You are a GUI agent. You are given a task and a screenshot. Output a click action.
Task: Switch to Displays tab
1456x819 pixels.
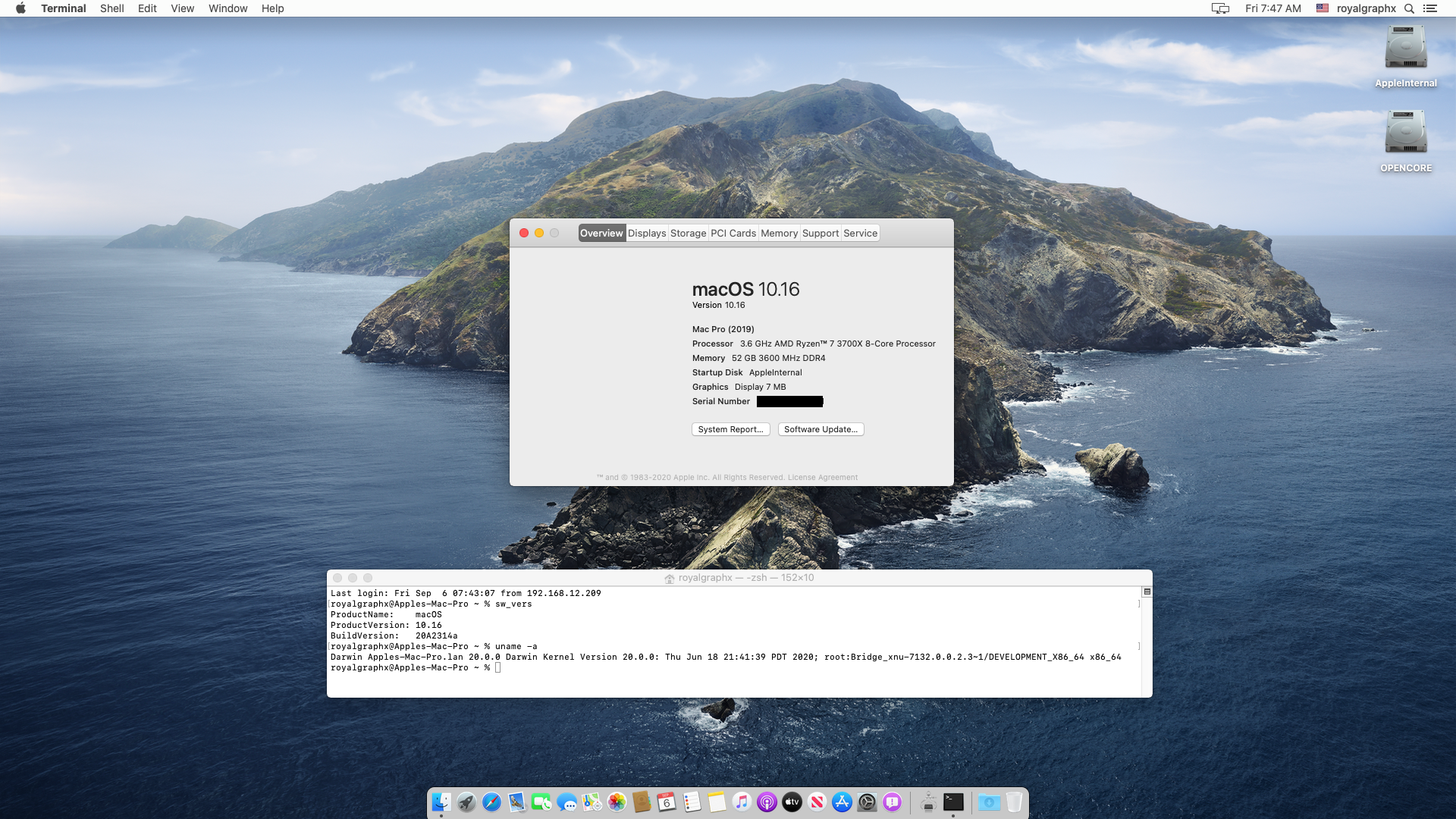point(647,233)
